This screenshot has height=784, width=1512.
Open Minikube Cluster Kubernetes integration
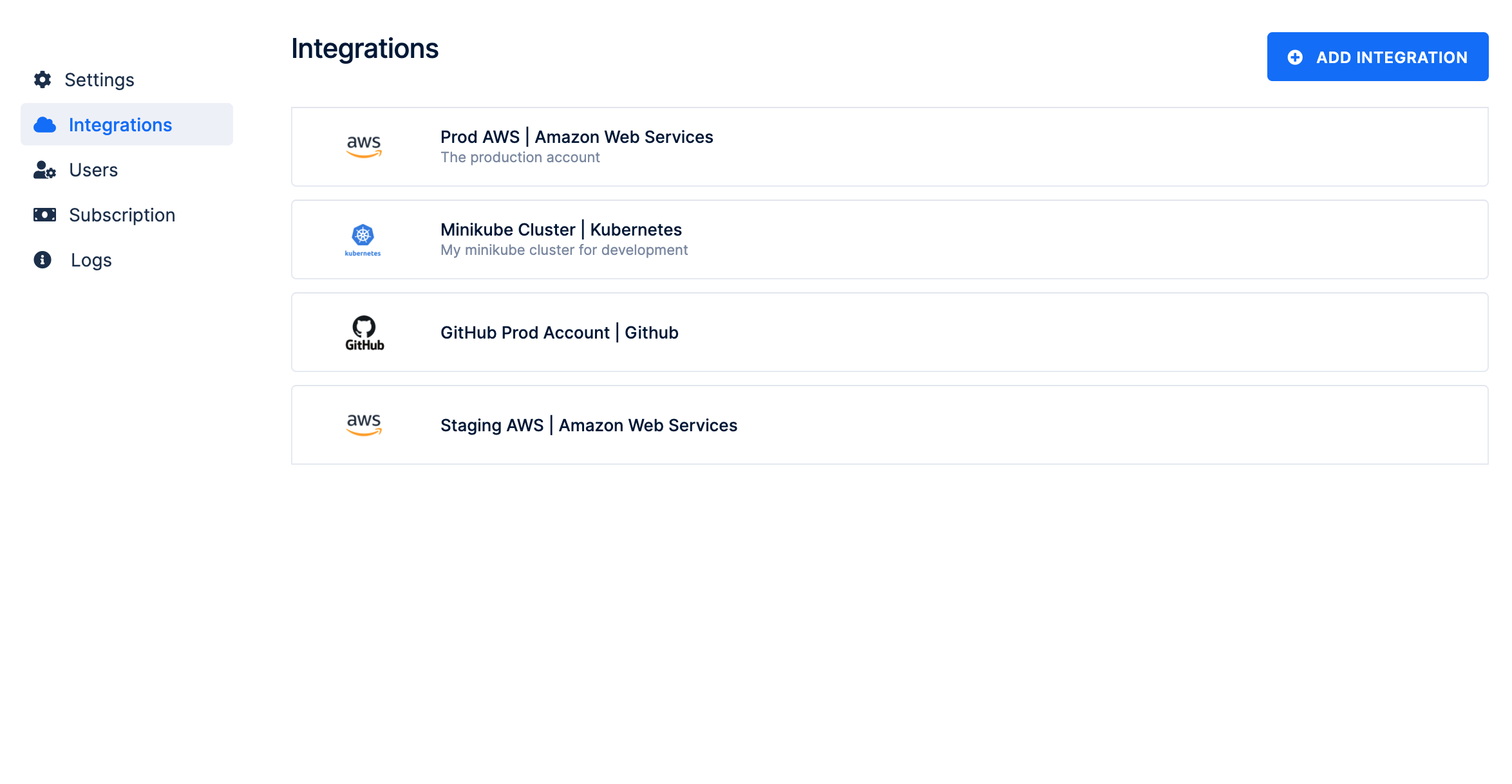pos(890,239)
